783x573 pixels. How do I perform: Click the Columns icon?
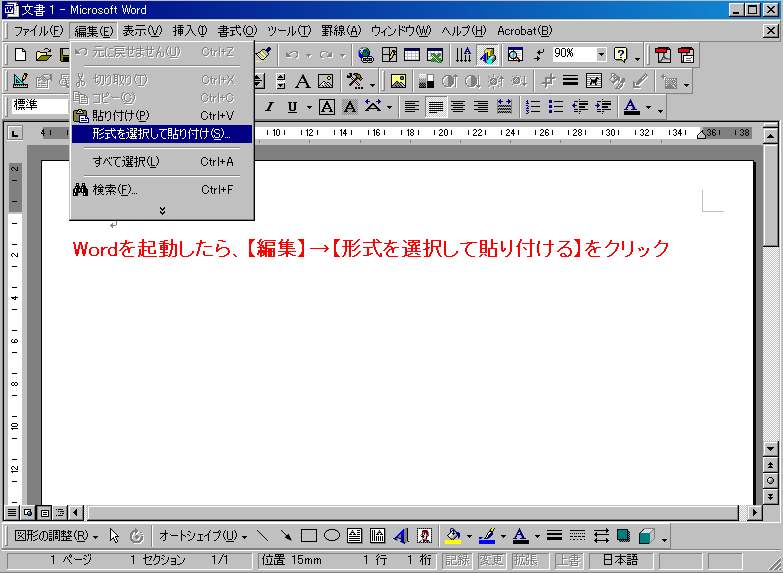tap(463, 54)
